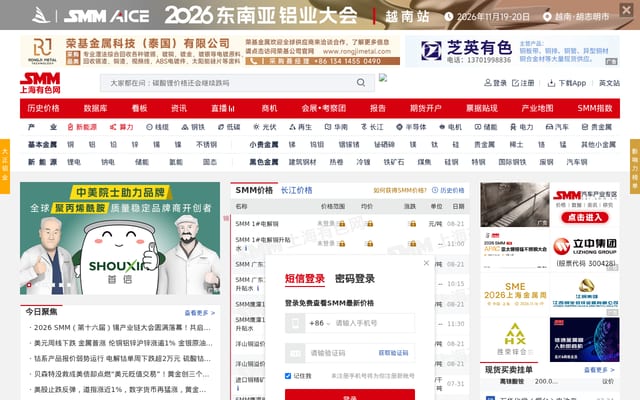This screenshot has height=400, width=640.
Task: Select SMM价格 tab
Action: [254, 190]
